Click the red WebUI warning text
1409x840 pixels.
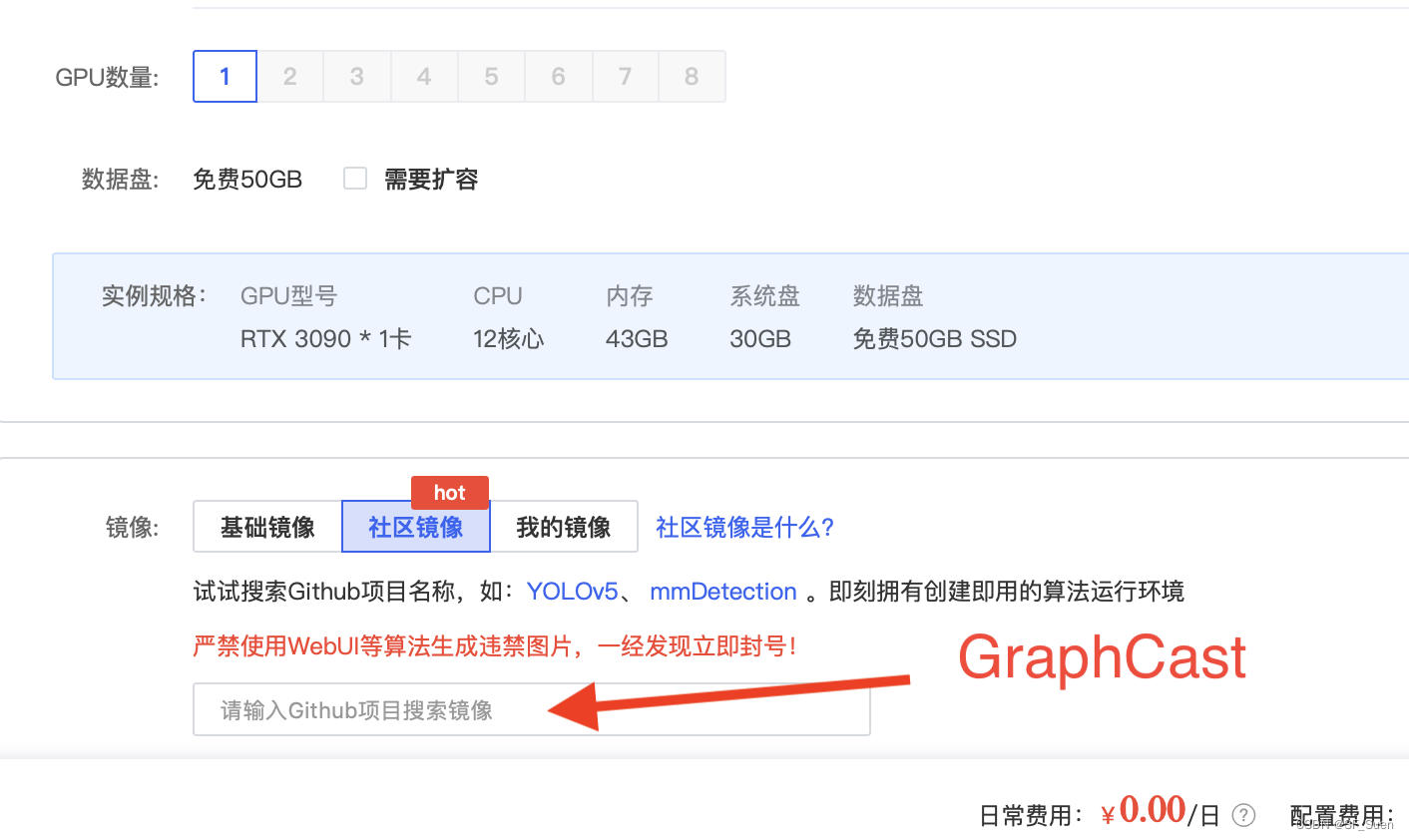tap(495, 646)
